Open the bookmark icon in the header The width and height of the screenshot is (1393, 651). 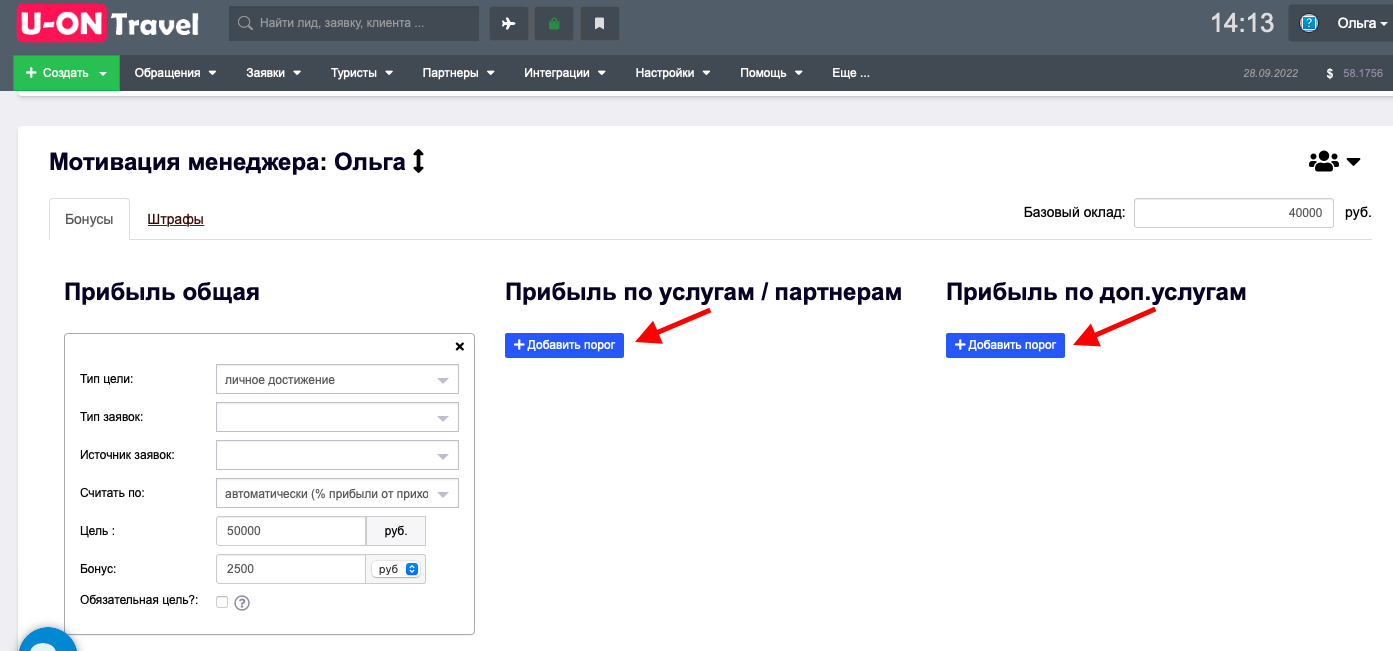[x=600, y=23]
